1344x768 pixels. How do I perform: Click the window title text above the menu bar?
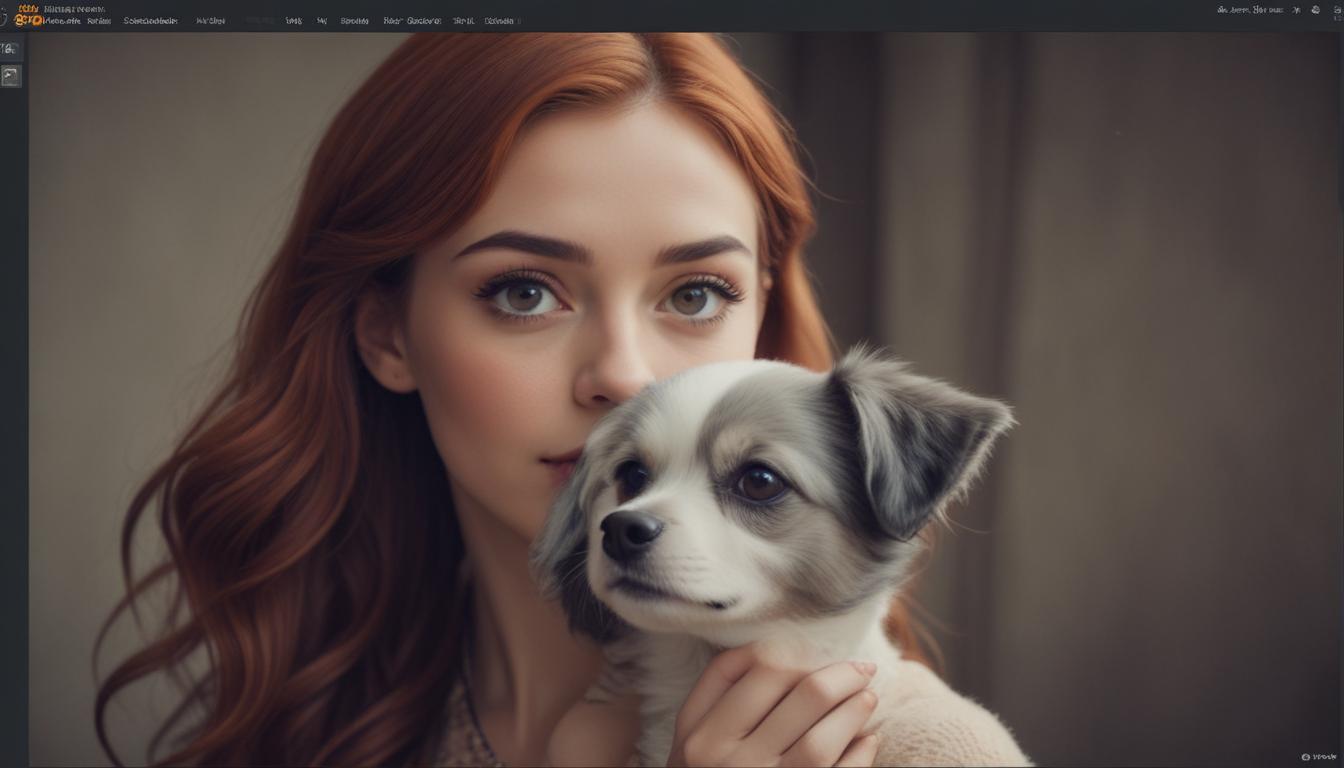pyautogui.click(x=74, y=9)
